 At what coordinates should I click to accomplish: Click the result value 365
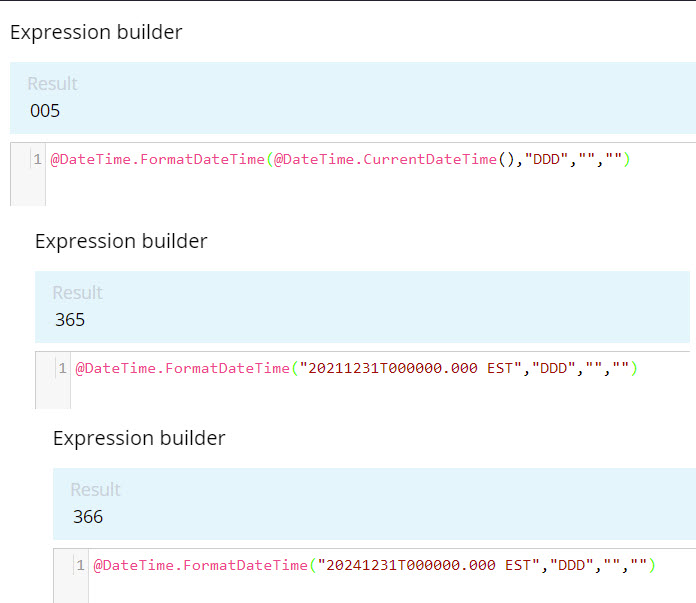[x=70, y=320]
